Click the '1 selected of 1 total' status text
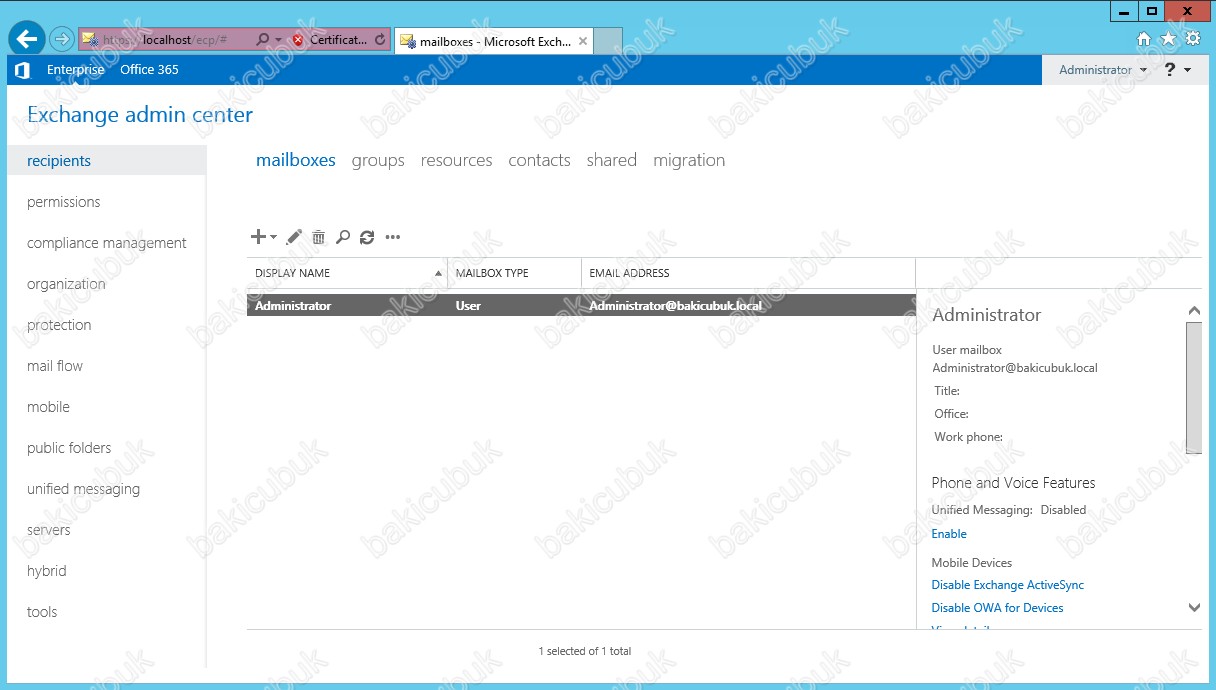Screen dimensions: 1216x690 pos(585,651)
